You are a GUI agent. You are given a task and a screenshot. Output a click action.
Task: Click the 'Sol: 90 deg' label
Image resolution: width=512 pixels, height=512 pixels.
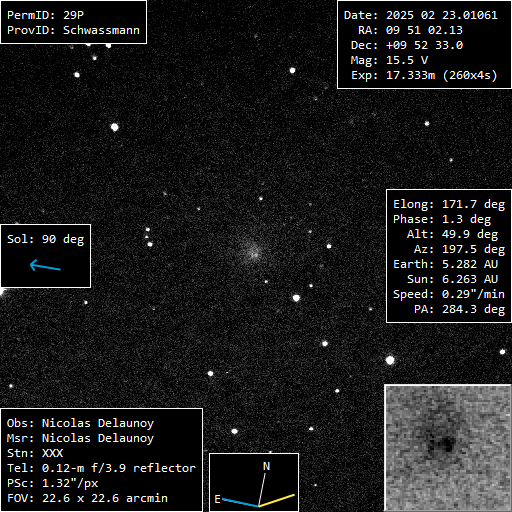[46, 239]
